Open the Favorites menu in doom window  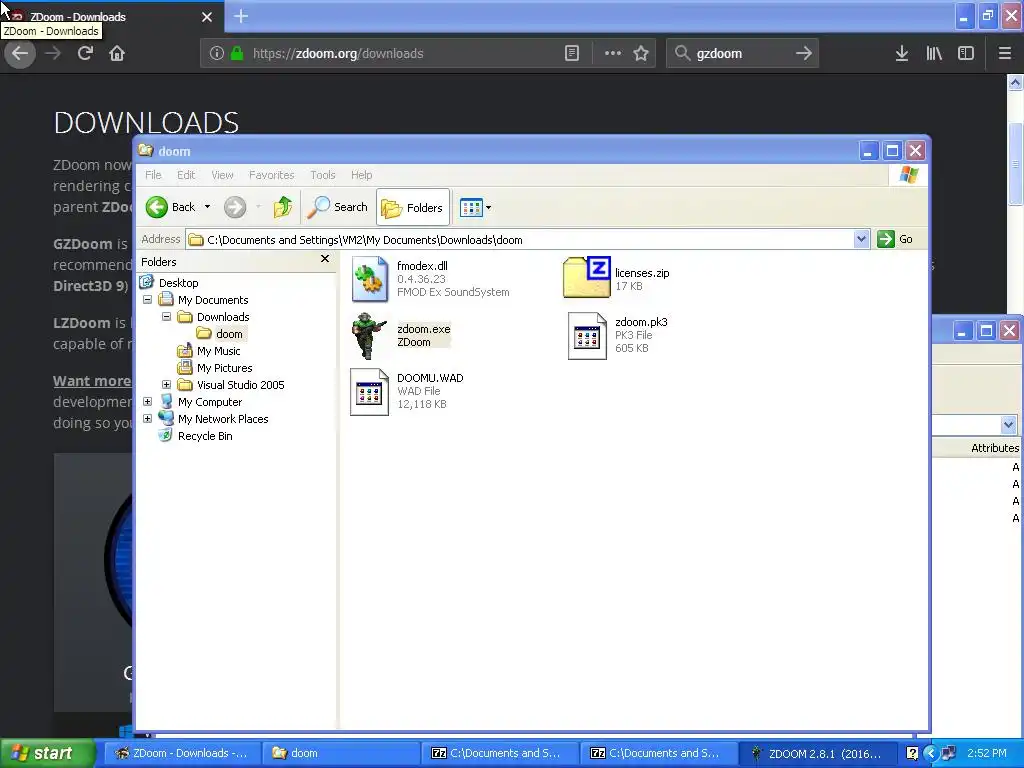point(271,175)
